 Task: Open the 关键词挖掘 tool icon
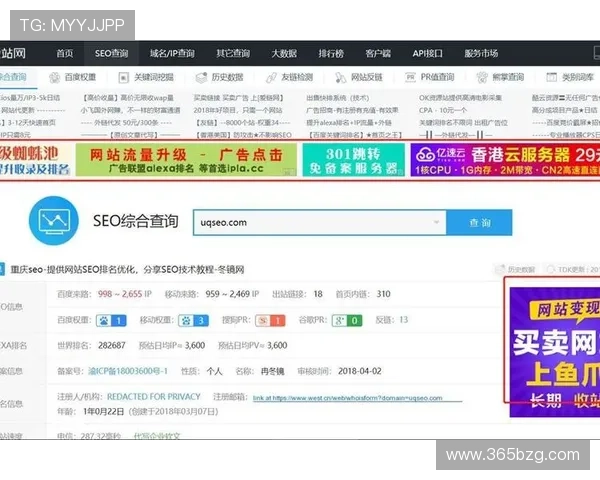click(x=126, y=76)
